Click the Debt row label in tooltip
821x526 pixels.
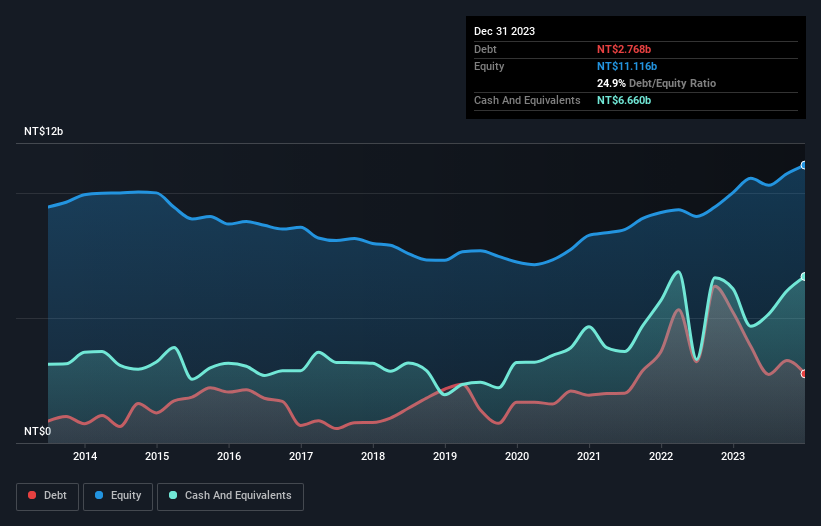(x=485, y=49)
